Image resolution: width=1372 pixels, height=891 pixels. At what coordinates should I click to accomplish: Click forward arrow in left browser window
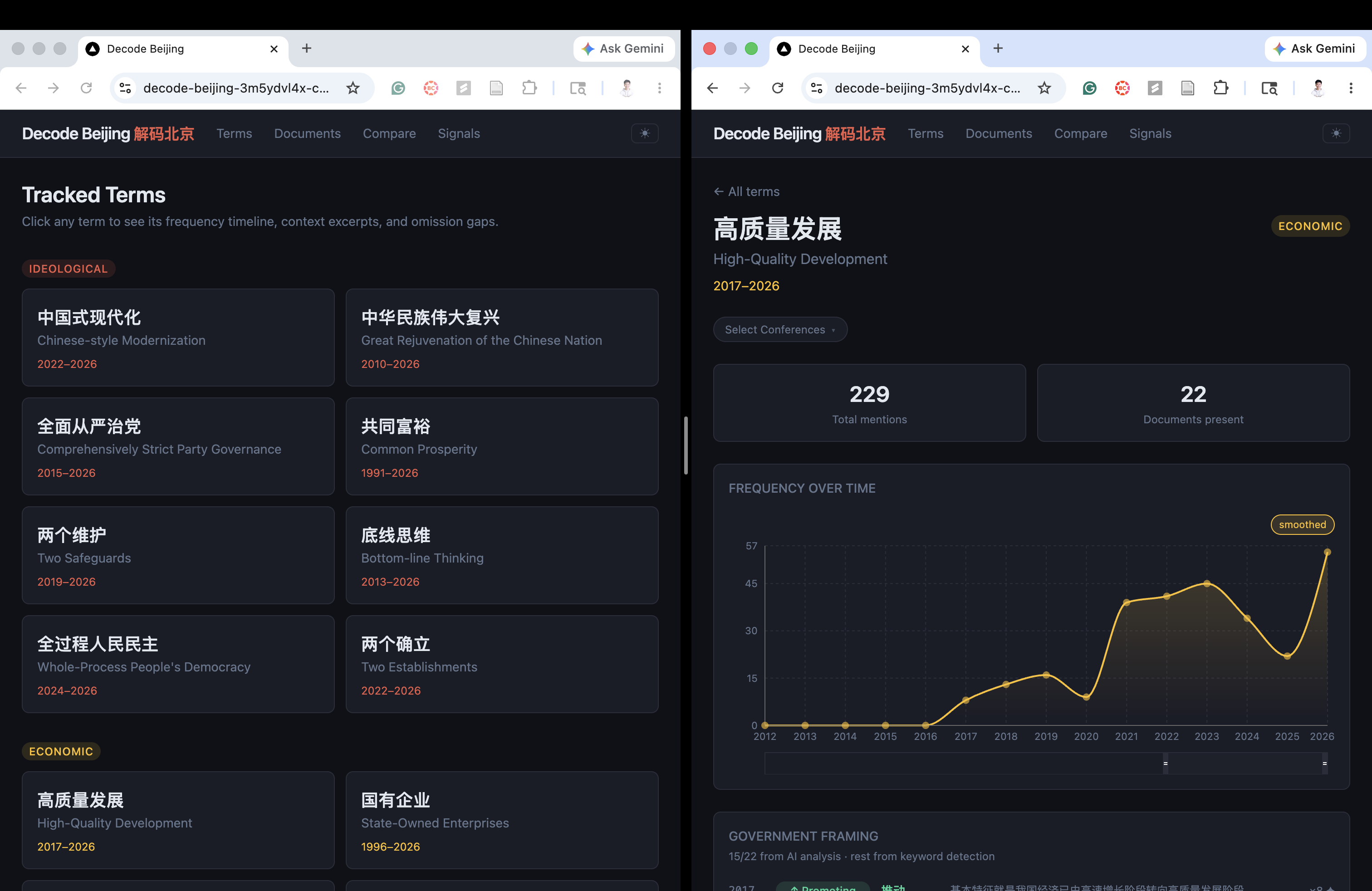coord(54,88)
